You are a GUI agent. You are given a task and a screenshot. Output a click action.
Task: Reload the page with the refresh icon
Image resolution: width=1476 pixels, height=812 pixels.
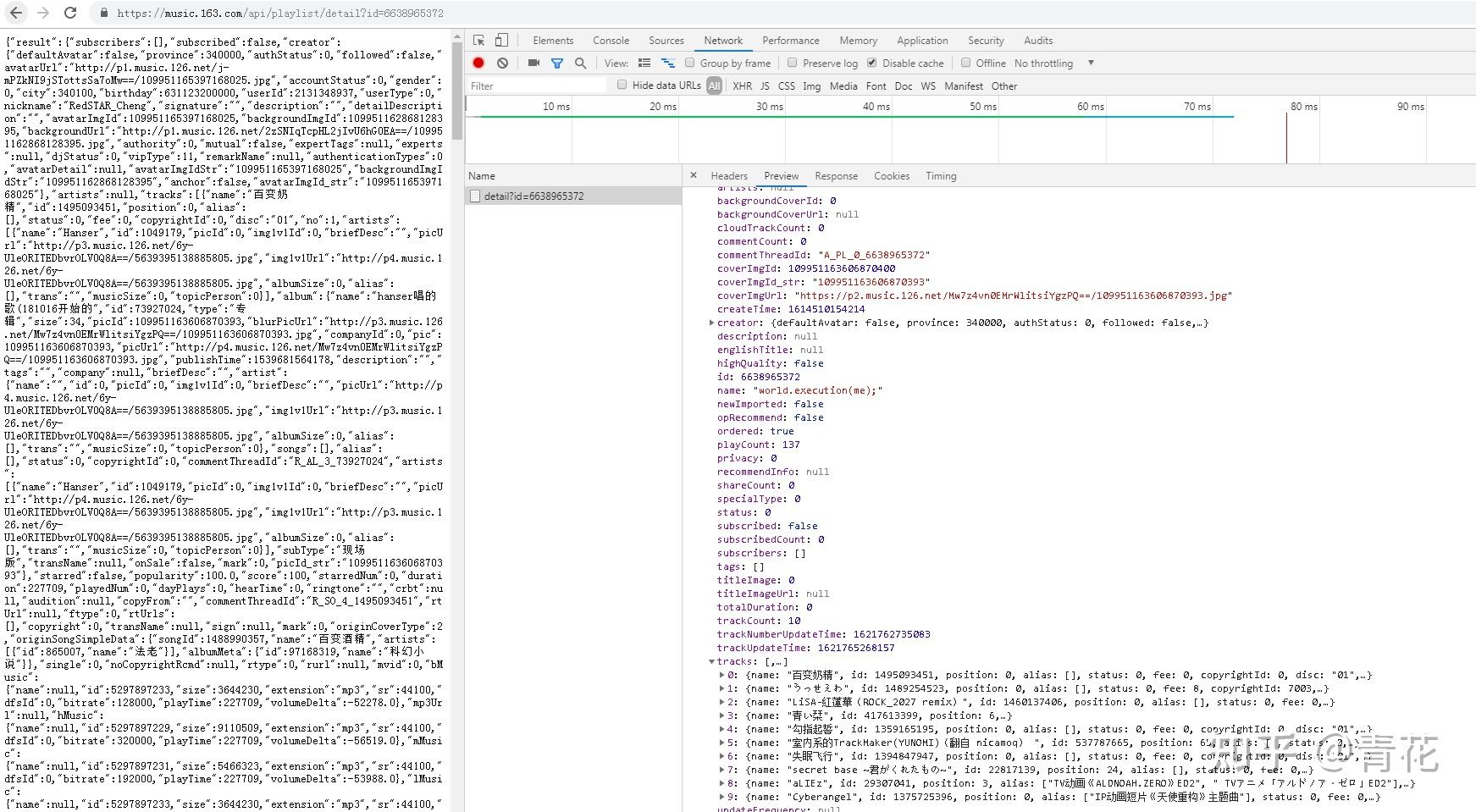[70, 13]
